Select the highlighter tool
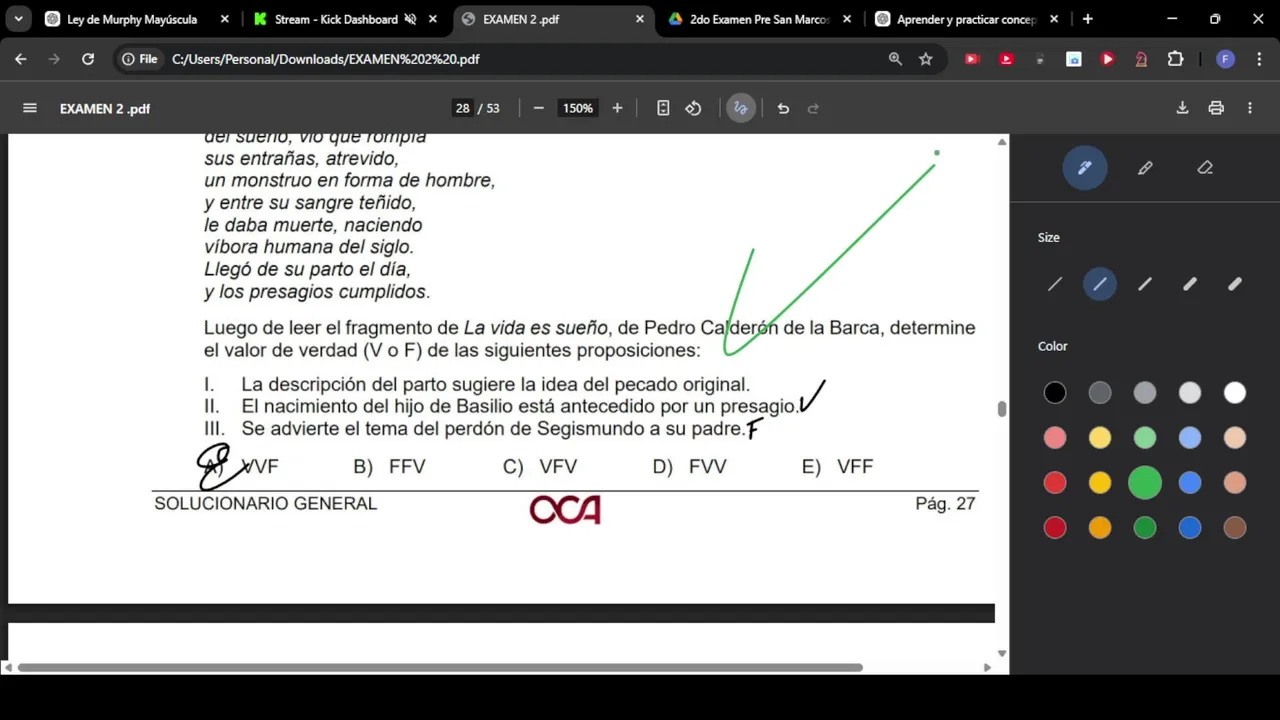1280x720 pixels. click(x=1145, y=168)
